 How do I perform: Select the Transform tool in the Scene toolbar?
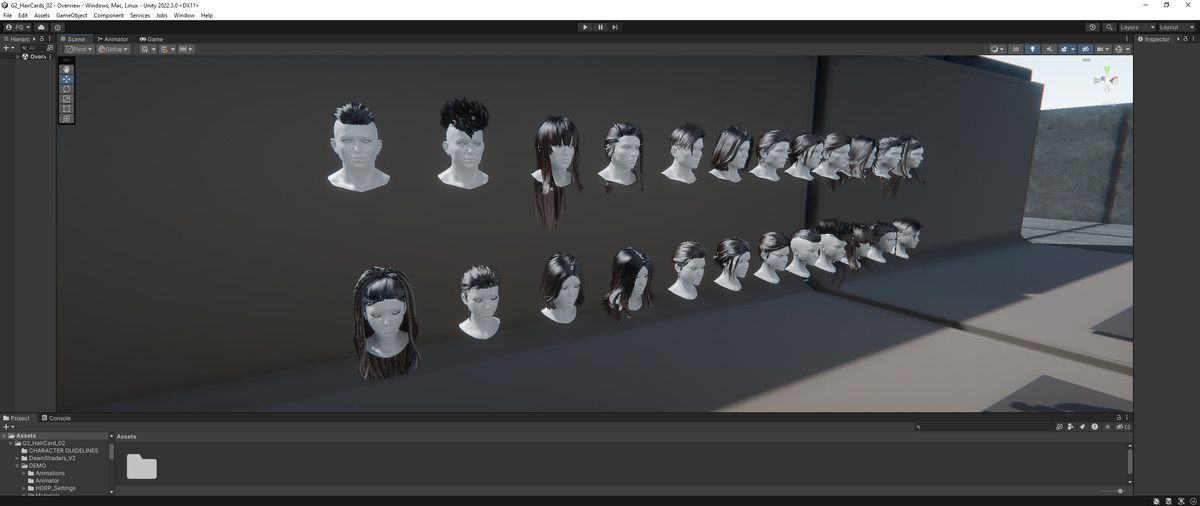tap(66, 118)
